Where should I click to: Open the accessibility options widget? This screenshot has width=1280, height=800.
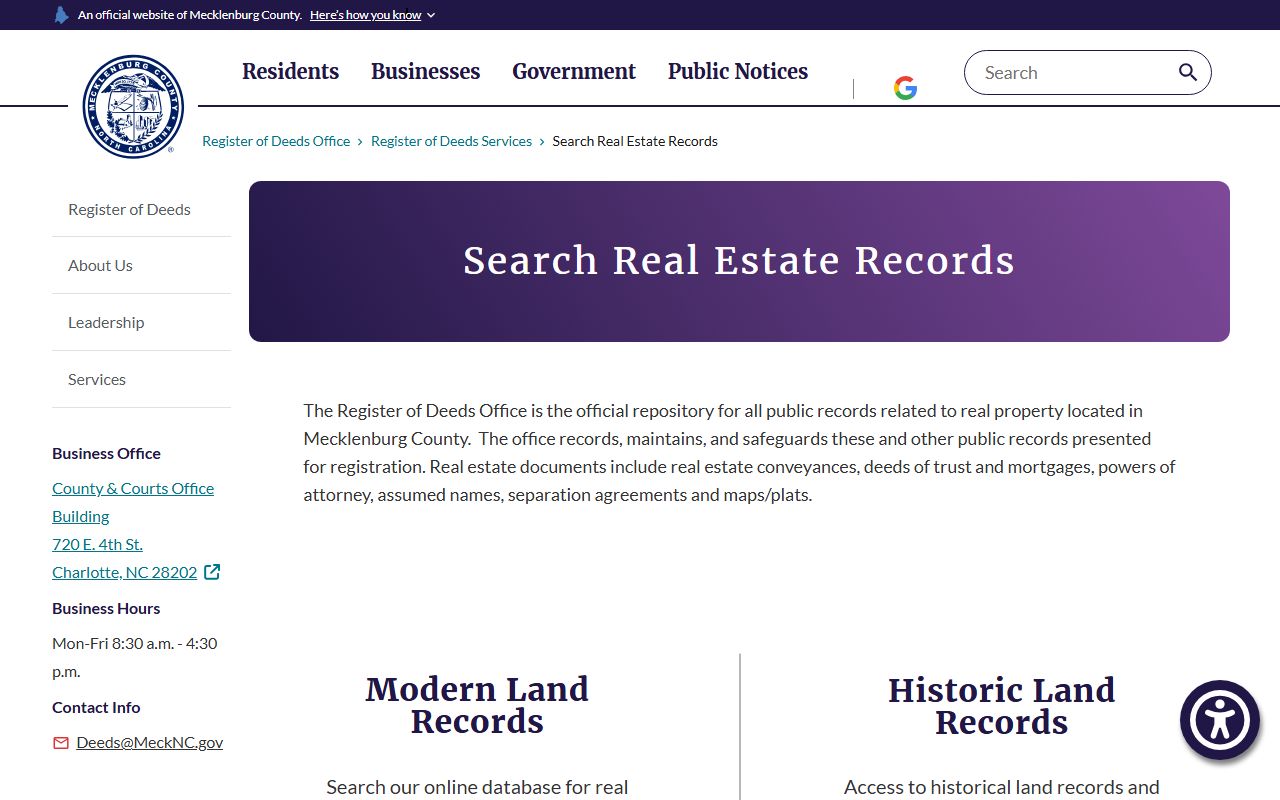click(1220, 720)
